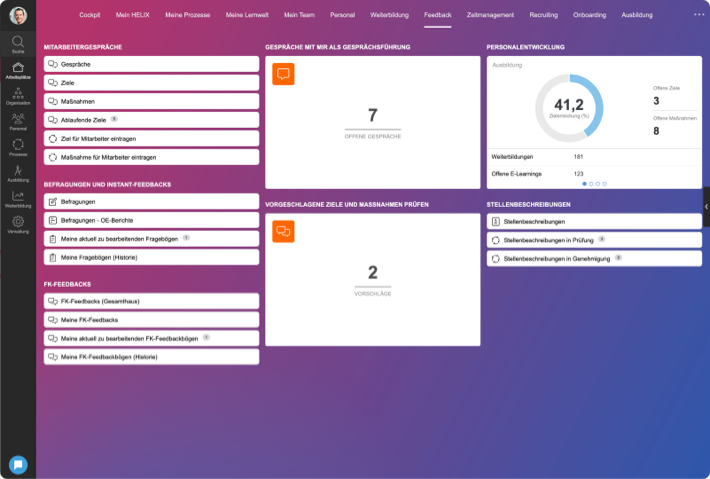Click the Stellenbeschreibungen document icon
710x479 pixels.
[x=495, y=221]
